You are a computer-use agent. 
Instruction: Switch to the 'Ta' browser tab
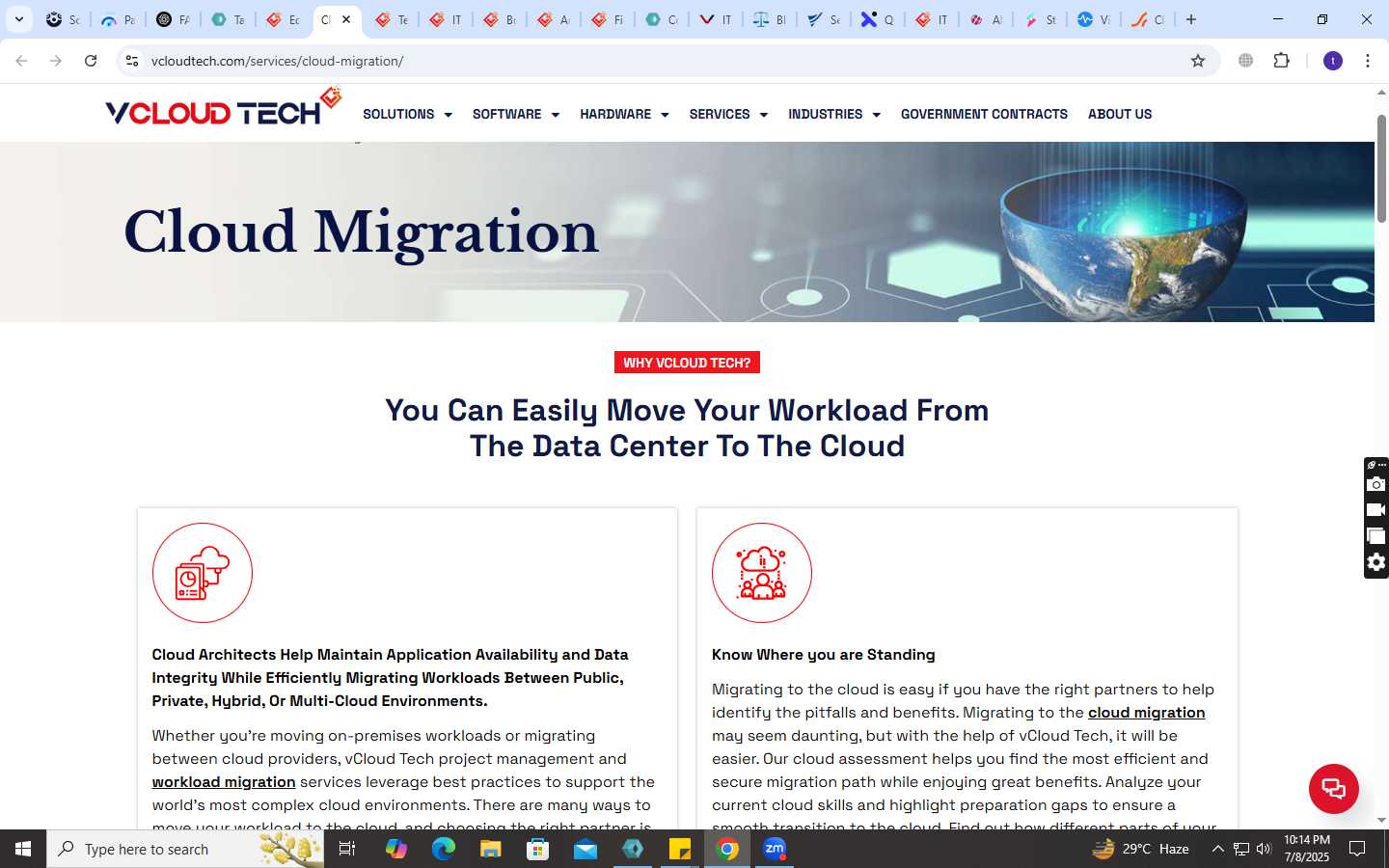[228, 19]
